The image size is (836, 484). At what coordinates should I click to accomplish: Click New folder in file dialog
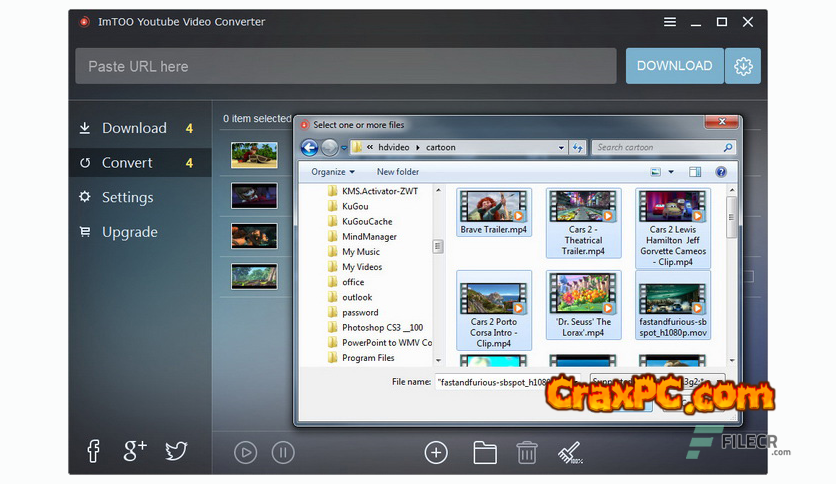(398, 172)
